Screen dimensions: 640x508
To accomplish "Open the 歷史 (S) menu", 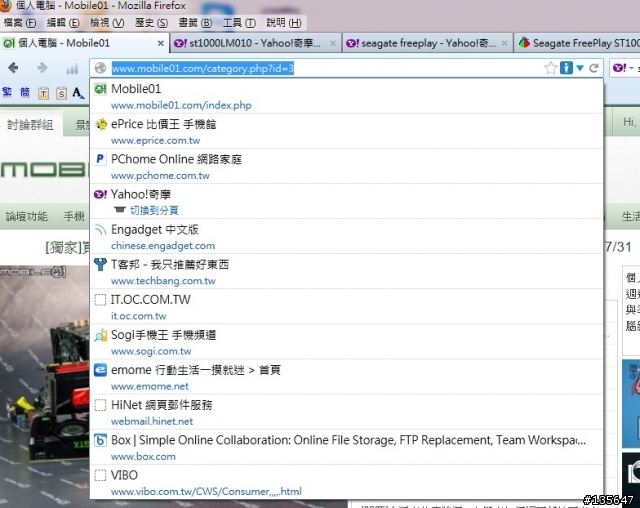I will [151, 23].
